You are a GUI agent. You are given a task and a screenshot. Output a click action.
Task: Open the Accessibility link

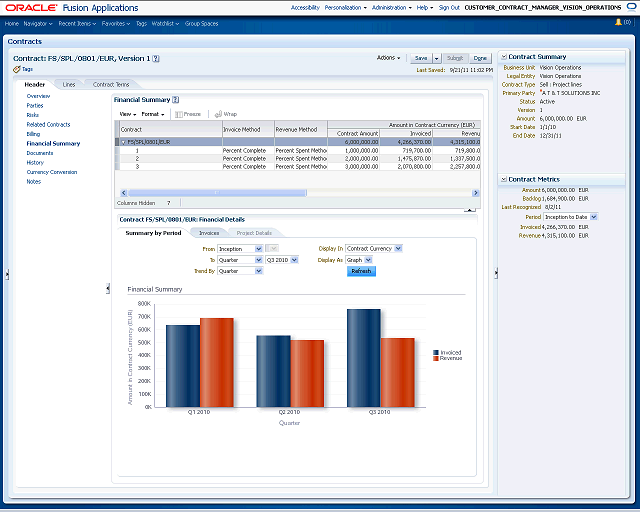point(305,7)
